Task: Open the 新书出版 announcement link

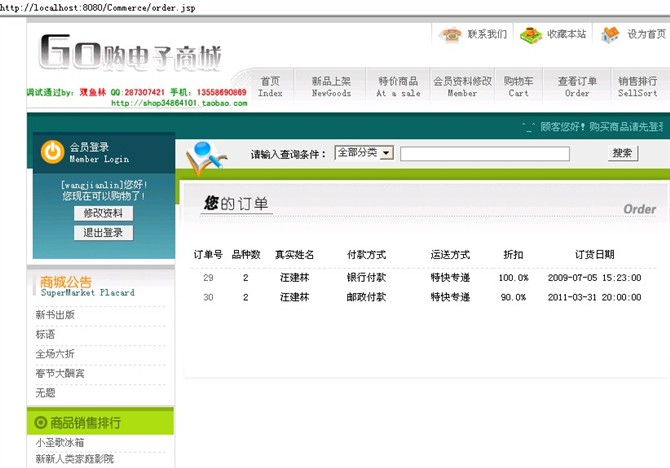Action: point(55,314)
